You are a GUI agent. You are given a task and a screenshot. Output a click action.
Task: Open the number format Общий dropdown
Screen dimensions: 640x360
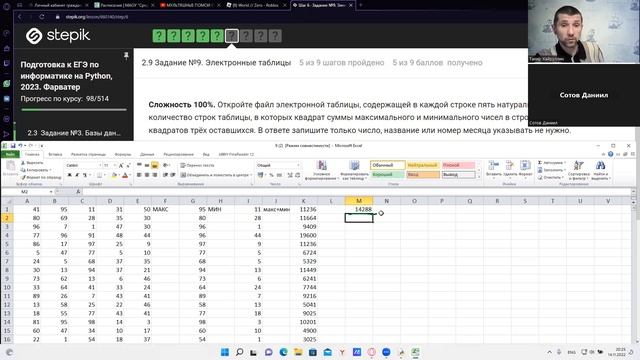[298, 165]
